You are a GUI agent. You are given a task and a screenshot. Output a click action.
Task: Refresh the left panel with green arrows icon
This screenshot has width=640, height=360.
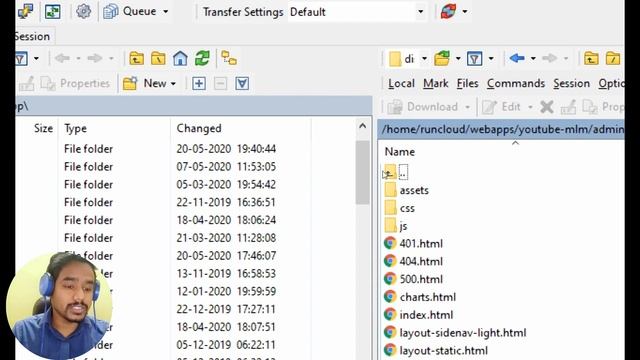pyautogui.click(x=202, y=59)
